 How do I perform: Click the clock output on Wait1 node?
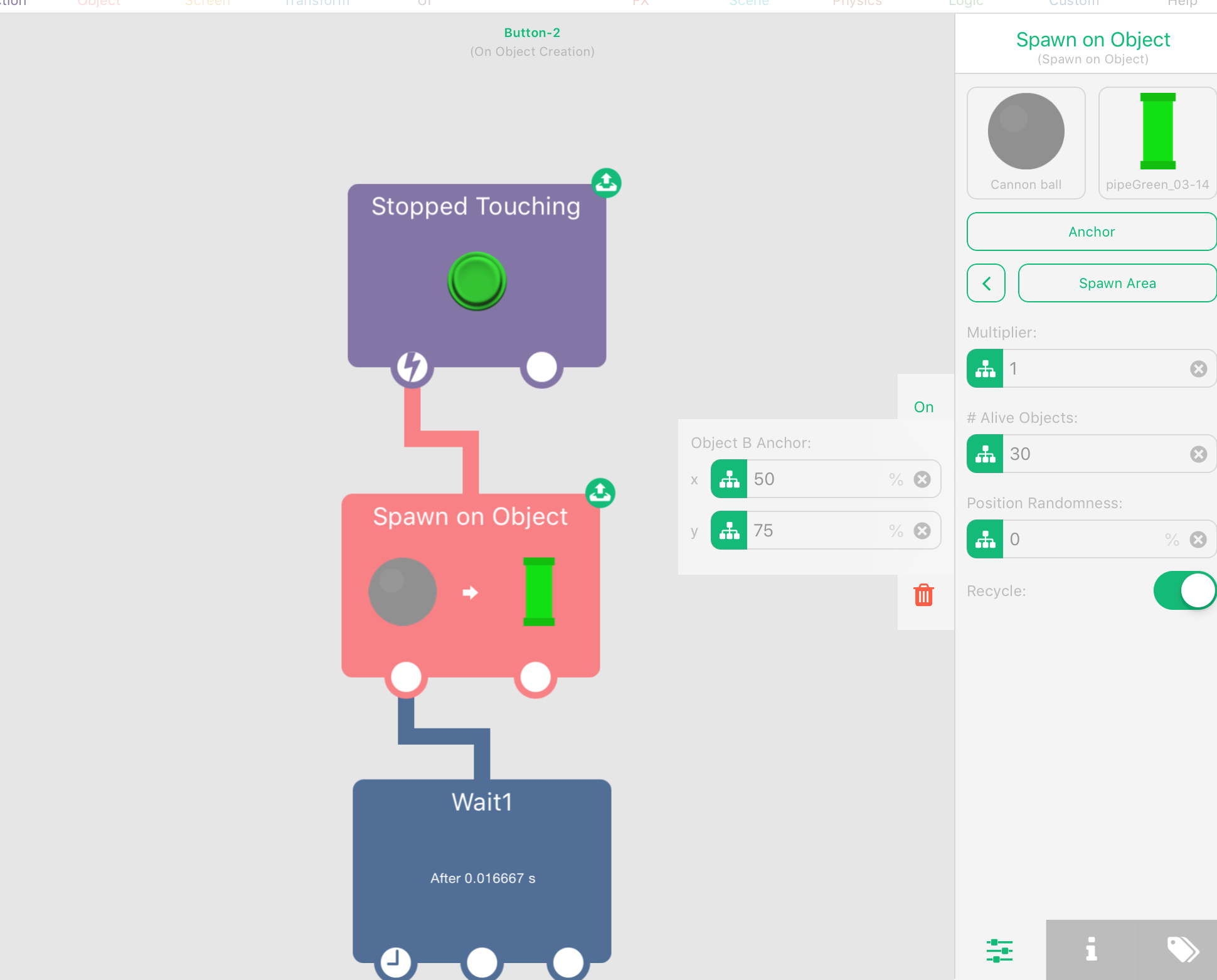pyautogui.click(x=395, y=961)
